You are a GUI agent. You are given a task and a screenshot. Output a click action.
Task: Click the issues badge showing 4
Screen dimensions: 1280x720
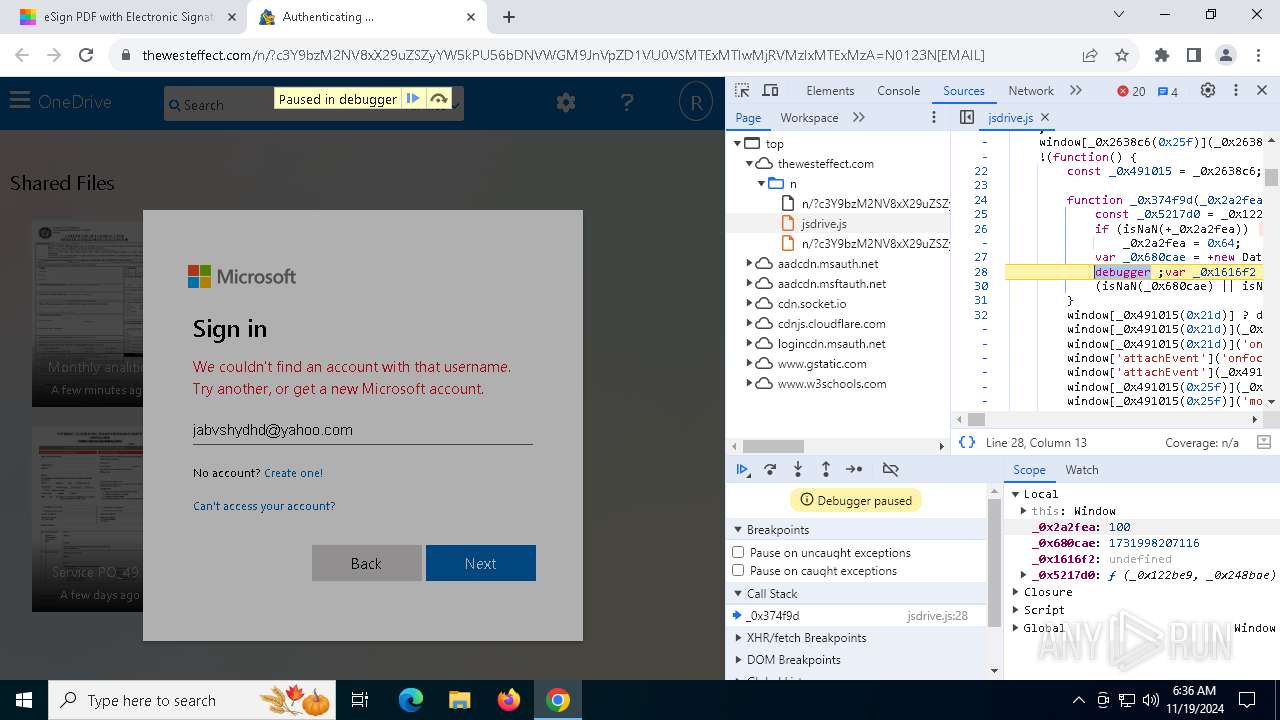pyautogui.click(x=1167, y=91)
